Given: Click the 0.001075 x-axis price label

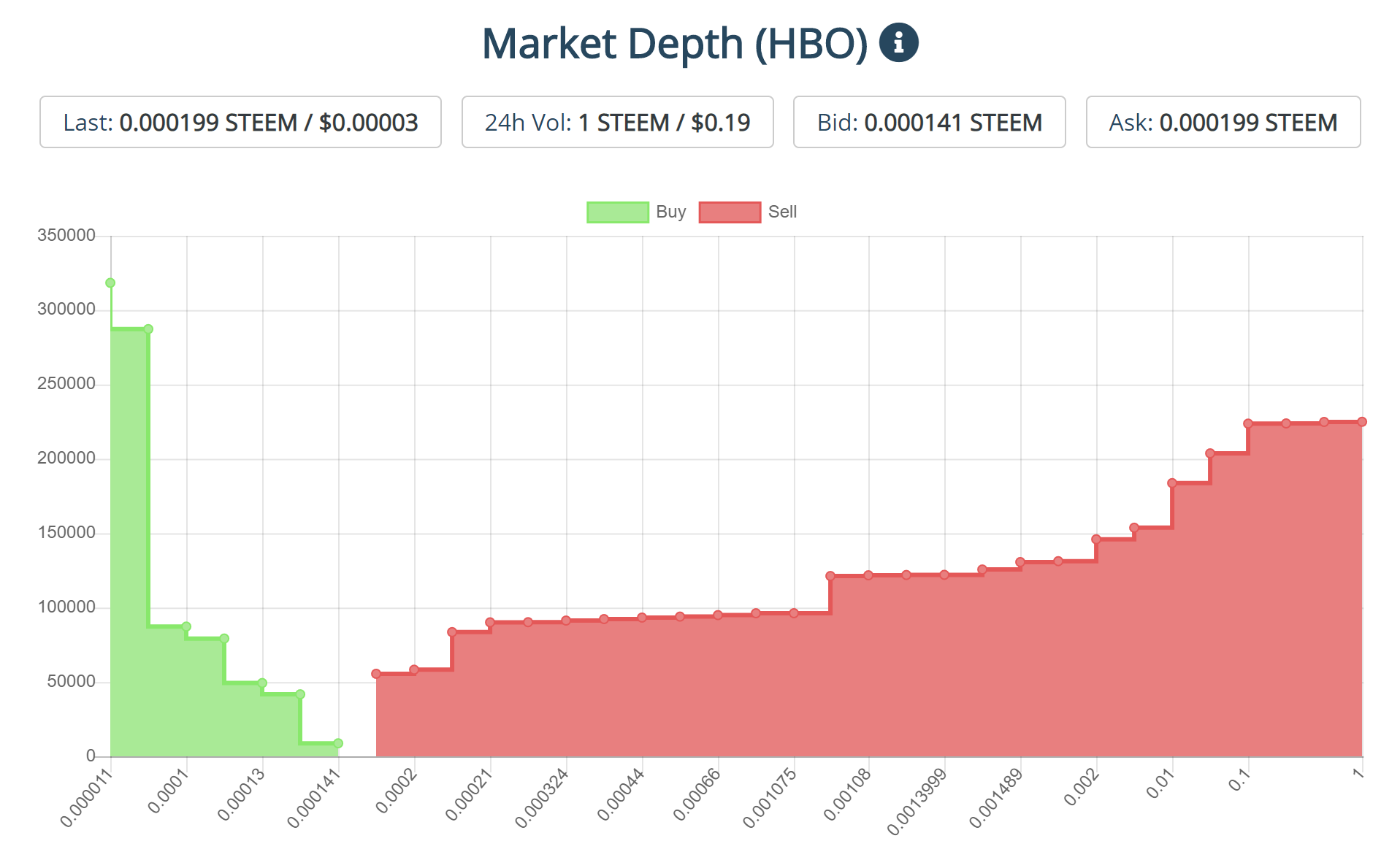Looking at the screenshot, I should 770,797.
